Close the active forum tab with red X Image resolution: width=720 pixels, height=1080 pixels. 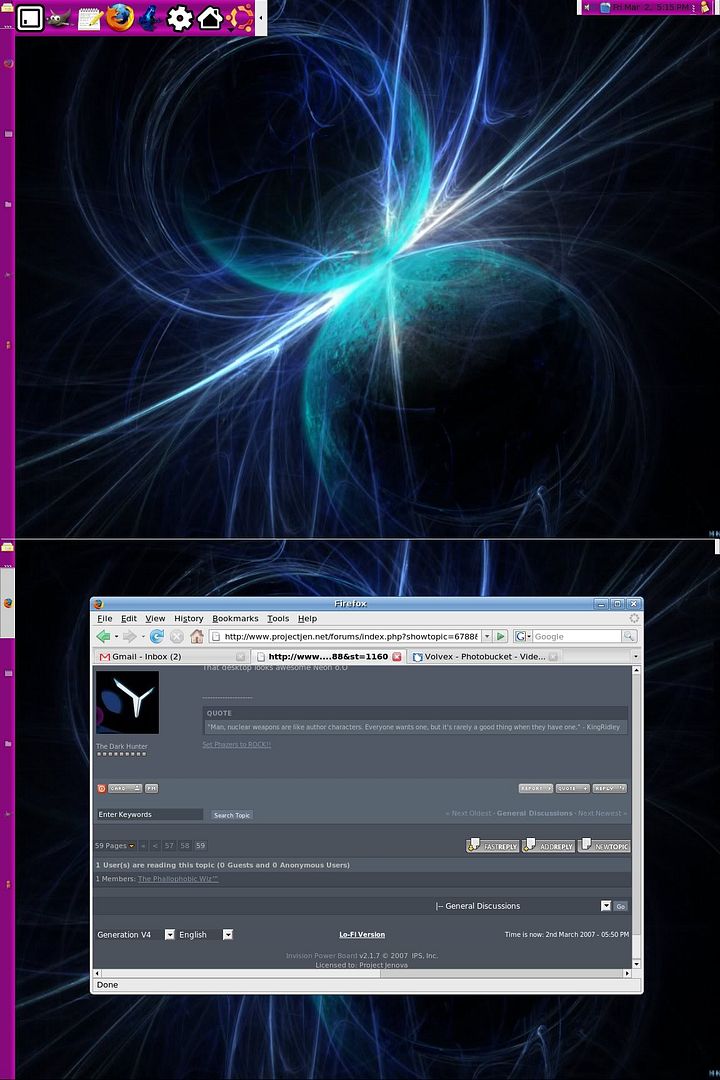click(x=397, y=656)
